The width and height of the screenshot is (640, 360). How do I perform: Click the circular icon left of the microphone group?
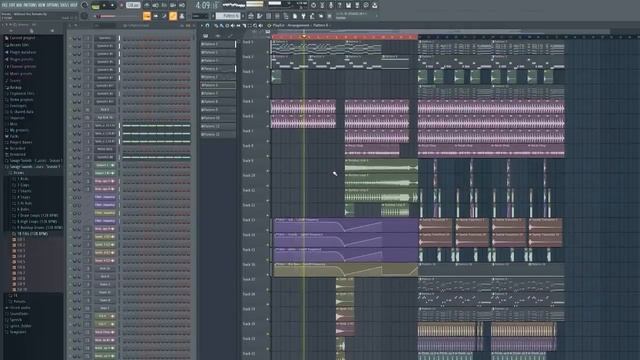tap(313, 5)
